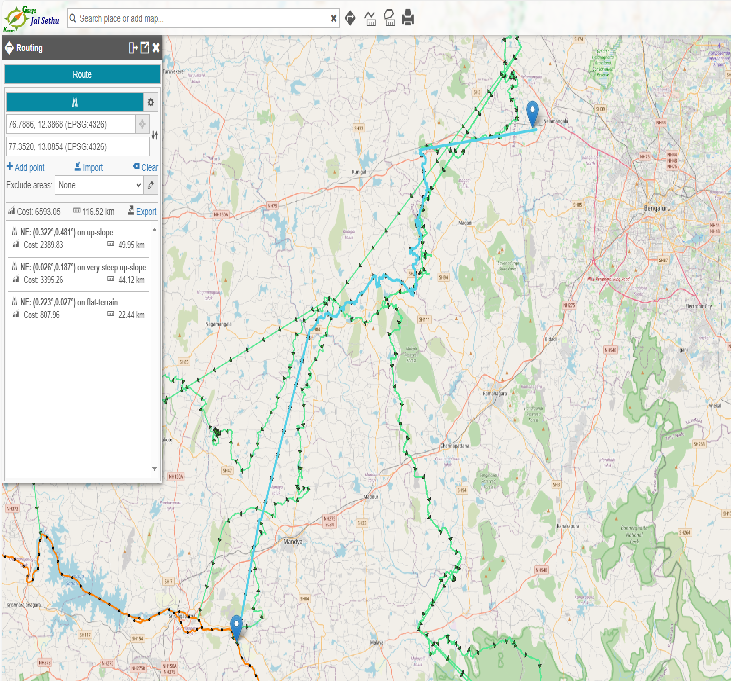Export the route result
731x681 pixels.
(142, 212)
